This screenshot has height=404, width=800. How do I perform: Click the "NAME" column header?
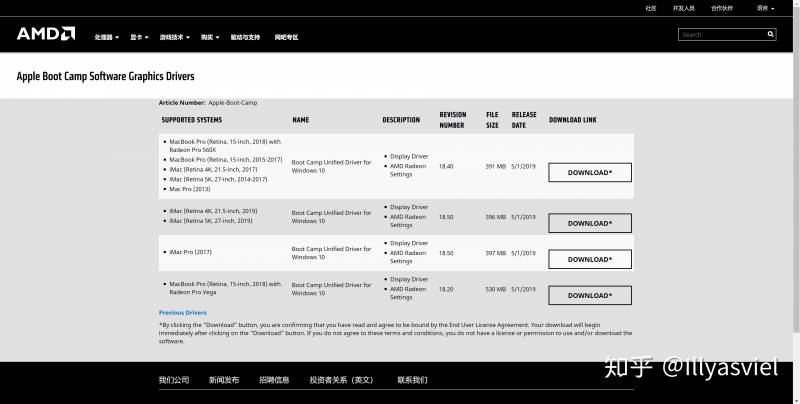pyautogui.click(x=301, y=120)
